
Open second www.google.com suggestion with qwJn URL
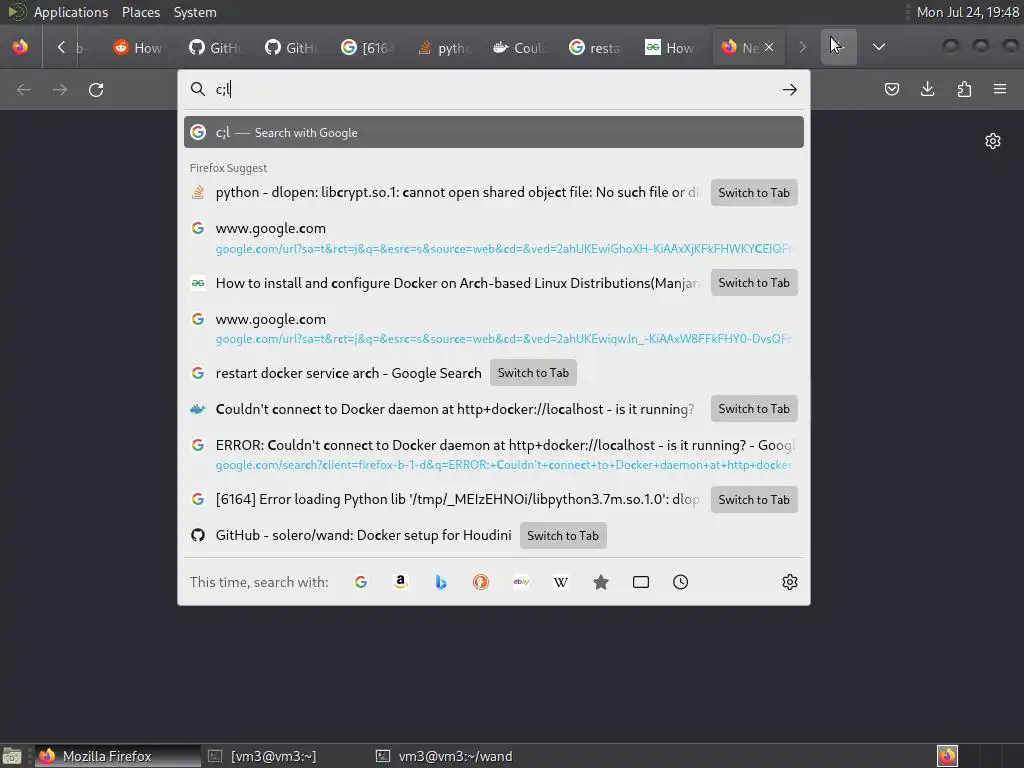(494, 328)
